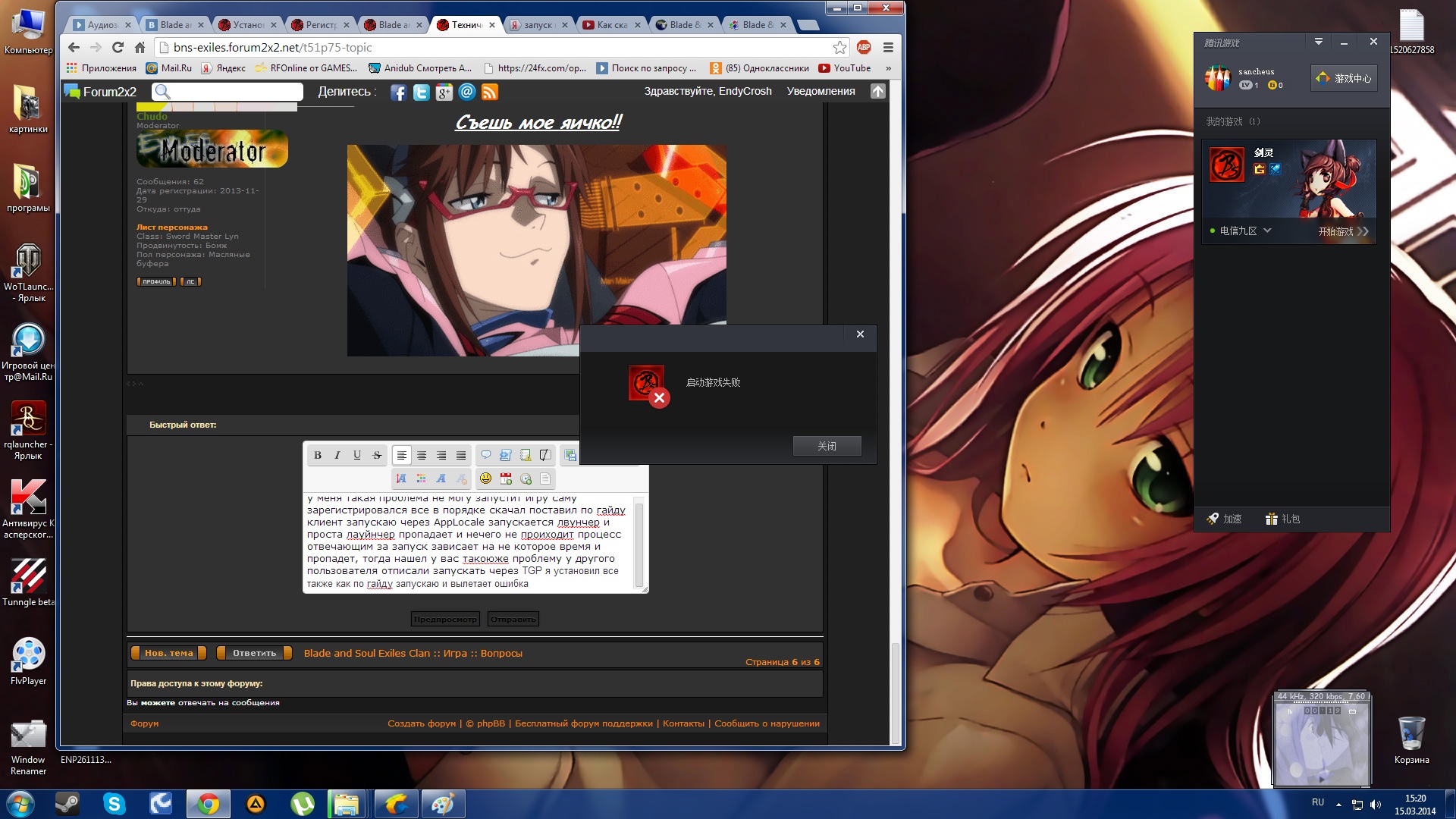Image resolution: width=1456 pixels, height=819 pixels.
Task: Switch to the Как ска browser tab
Action: pyautogui.click(x=611, y=25)
